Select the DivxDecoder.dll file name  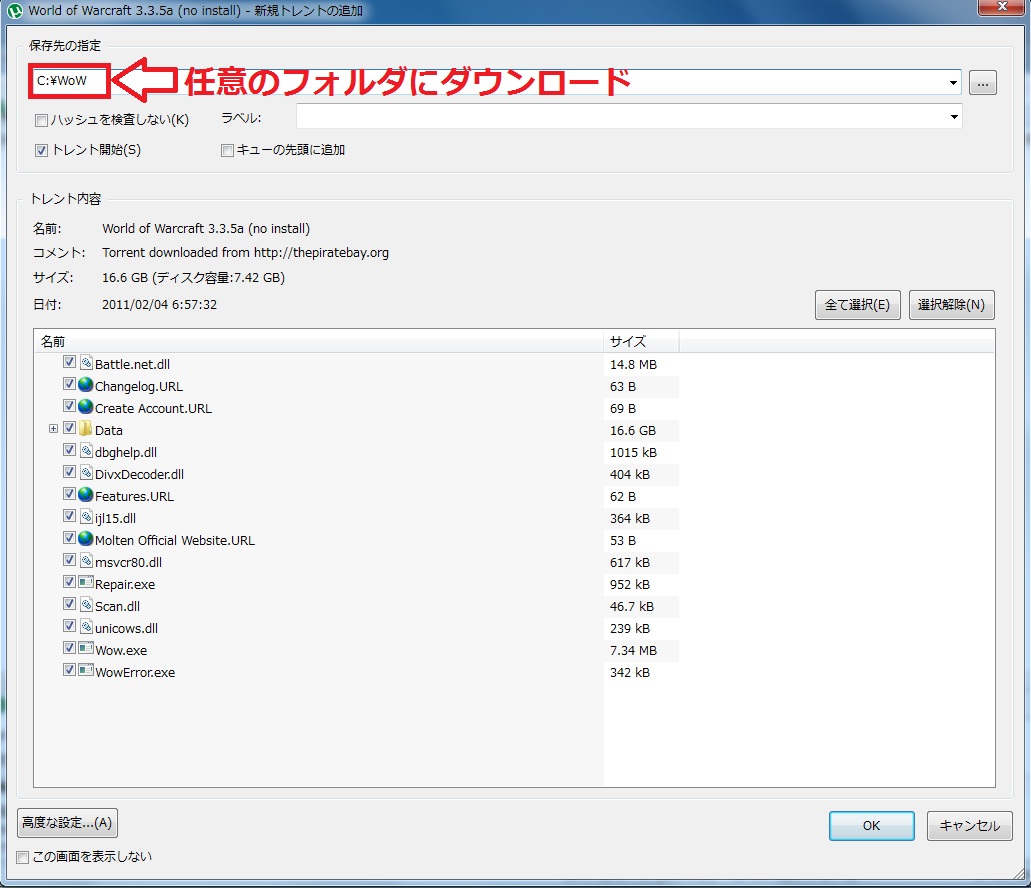(x=139, y=475)
